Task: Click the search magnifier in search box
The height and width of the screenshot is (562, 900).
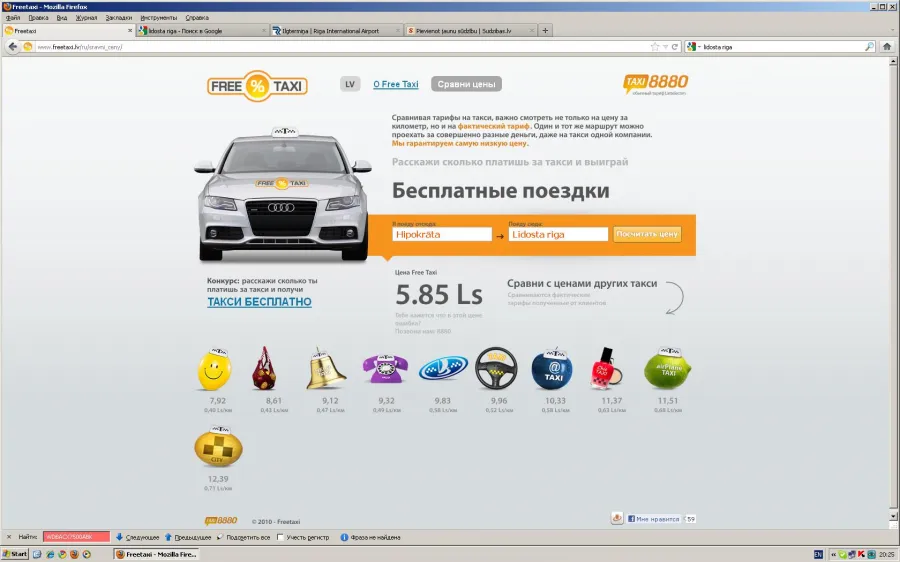Action: pos(870,46)
